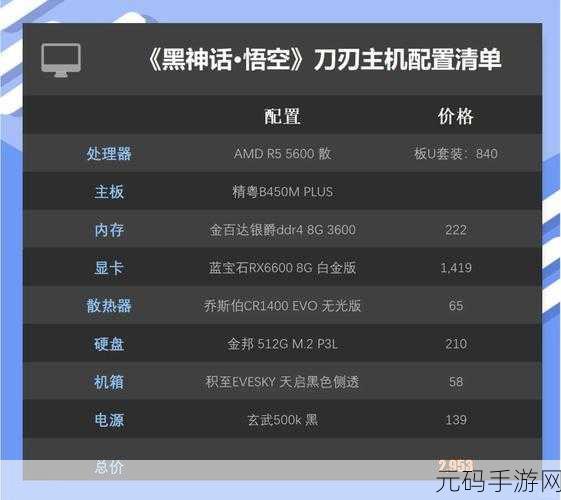Click the 处理器 row label
Screen dimensions: 561x500
(x=109, y=154)
